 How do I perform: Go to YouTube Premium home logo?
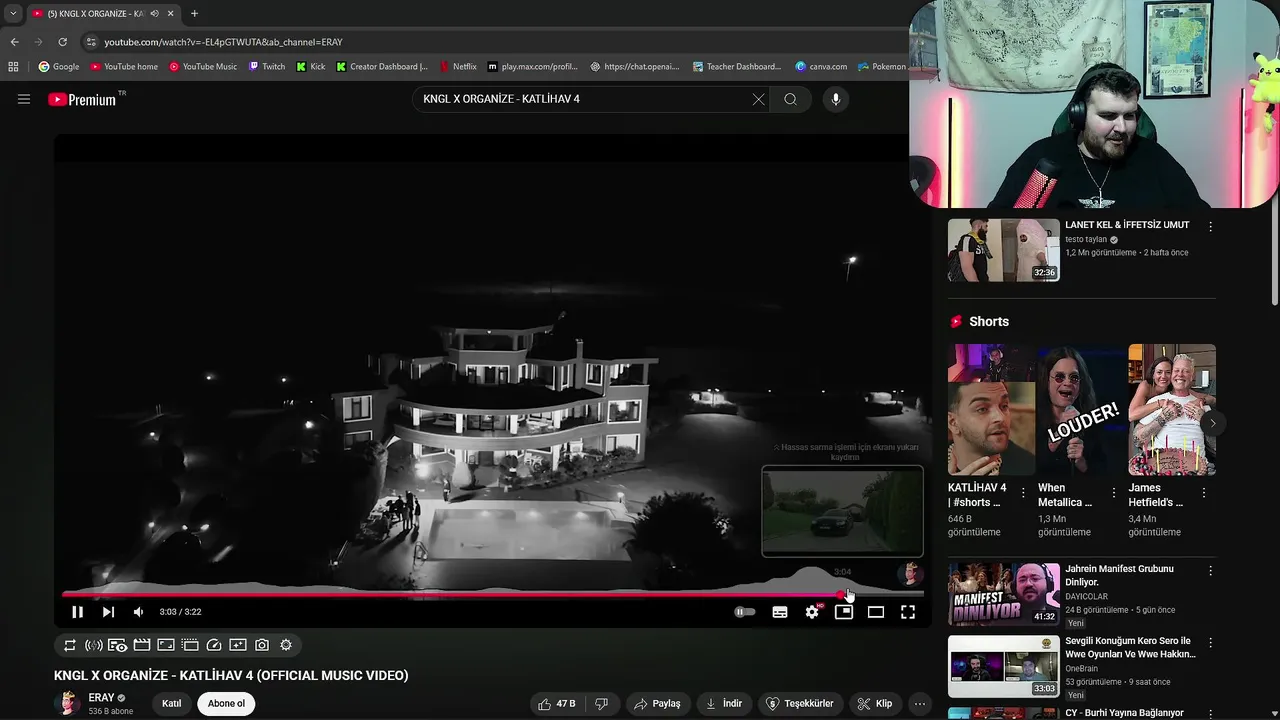[x=83, y=99]
